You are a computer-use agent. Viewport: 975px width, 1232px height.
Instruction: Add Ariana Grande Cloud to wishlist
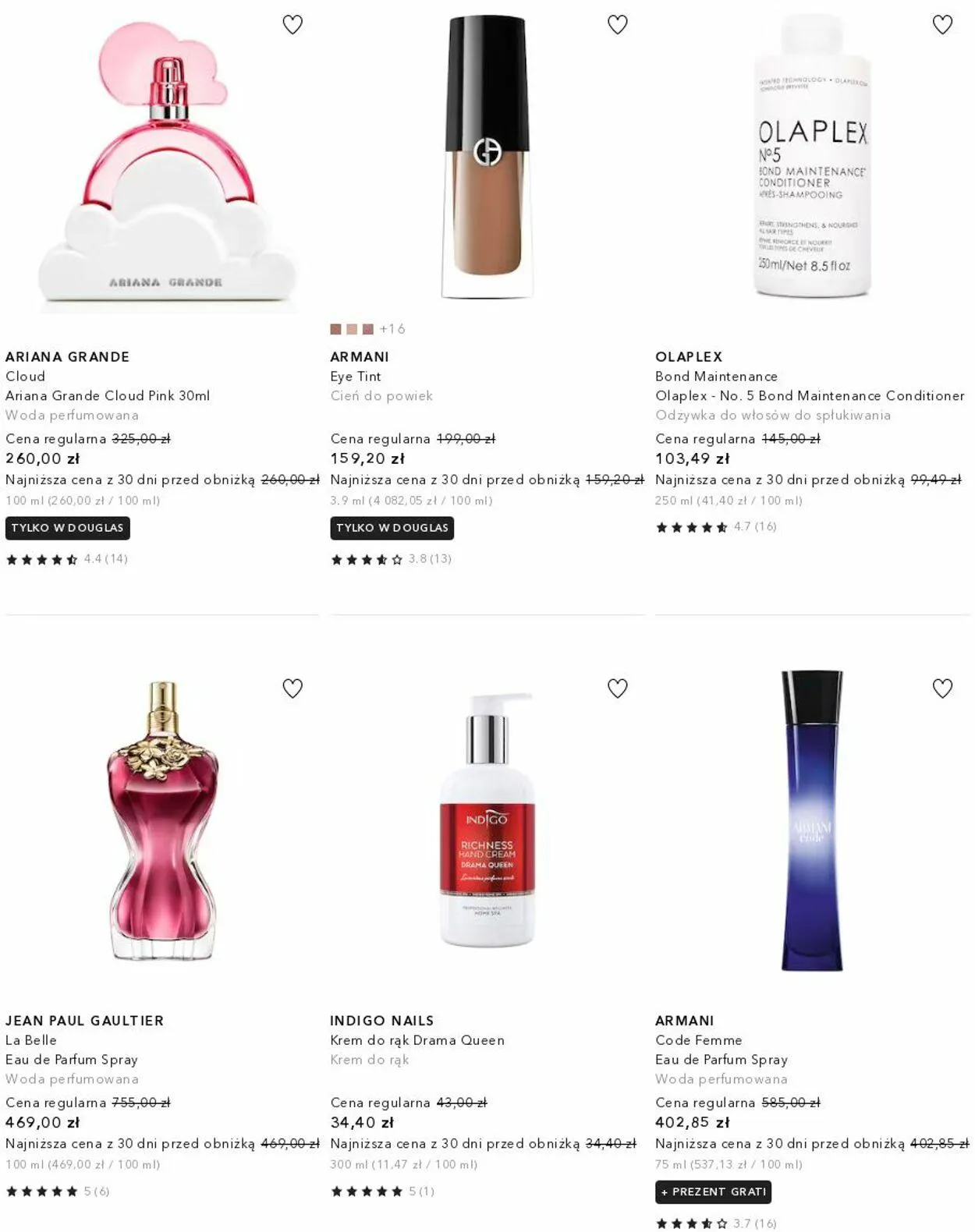click(x=292, y=25)
